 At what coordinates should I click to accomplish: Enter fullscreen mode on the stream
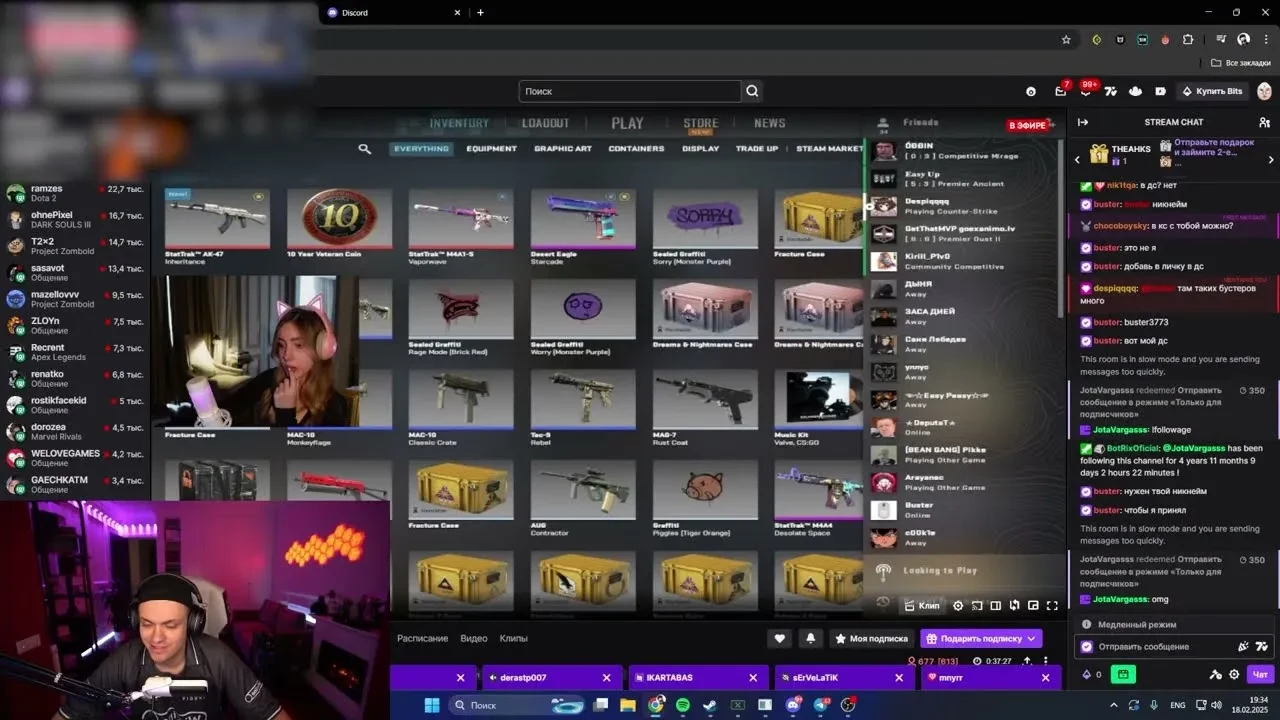point(1052,605)
